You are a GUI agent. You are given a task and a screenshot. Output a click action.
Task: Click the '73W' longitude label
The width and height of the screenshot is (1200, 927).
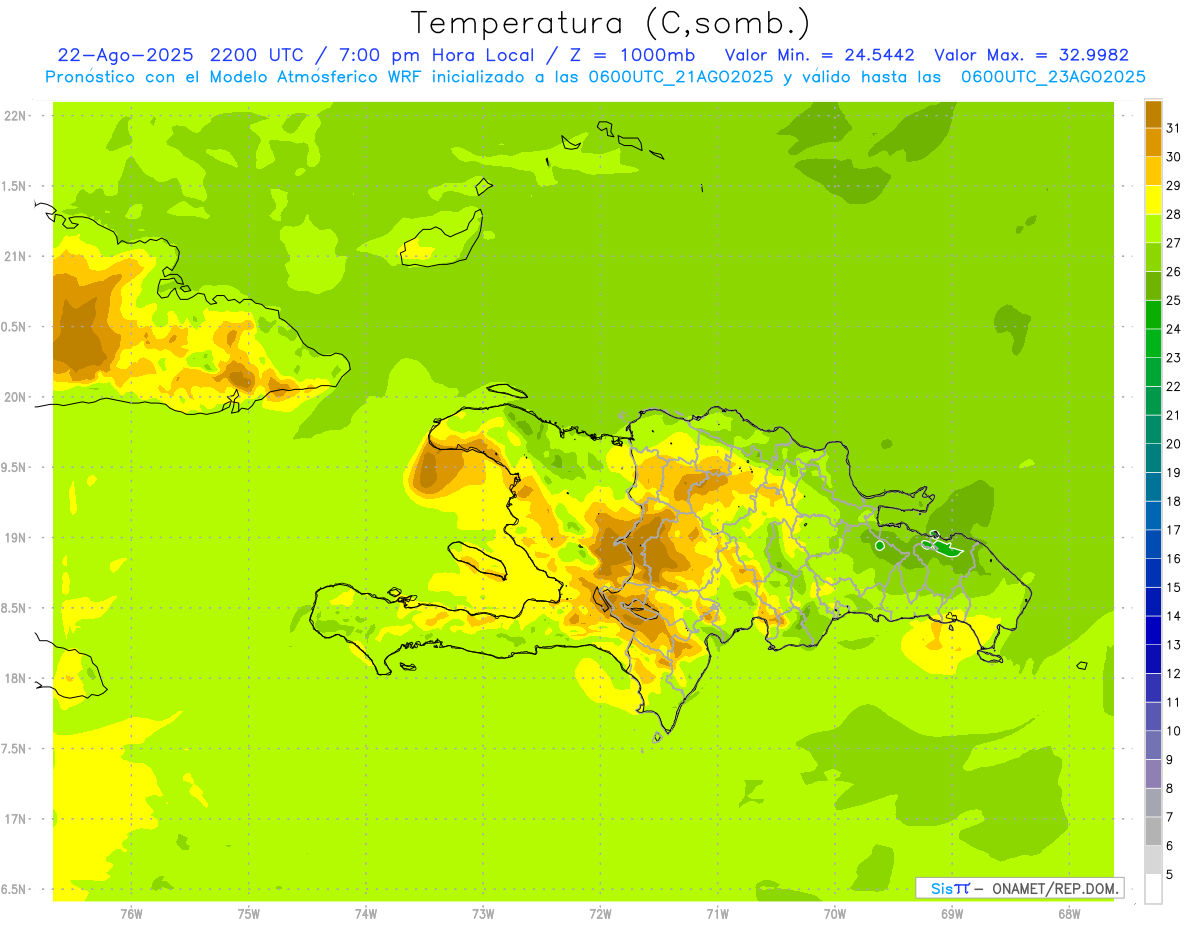[483, 913]
